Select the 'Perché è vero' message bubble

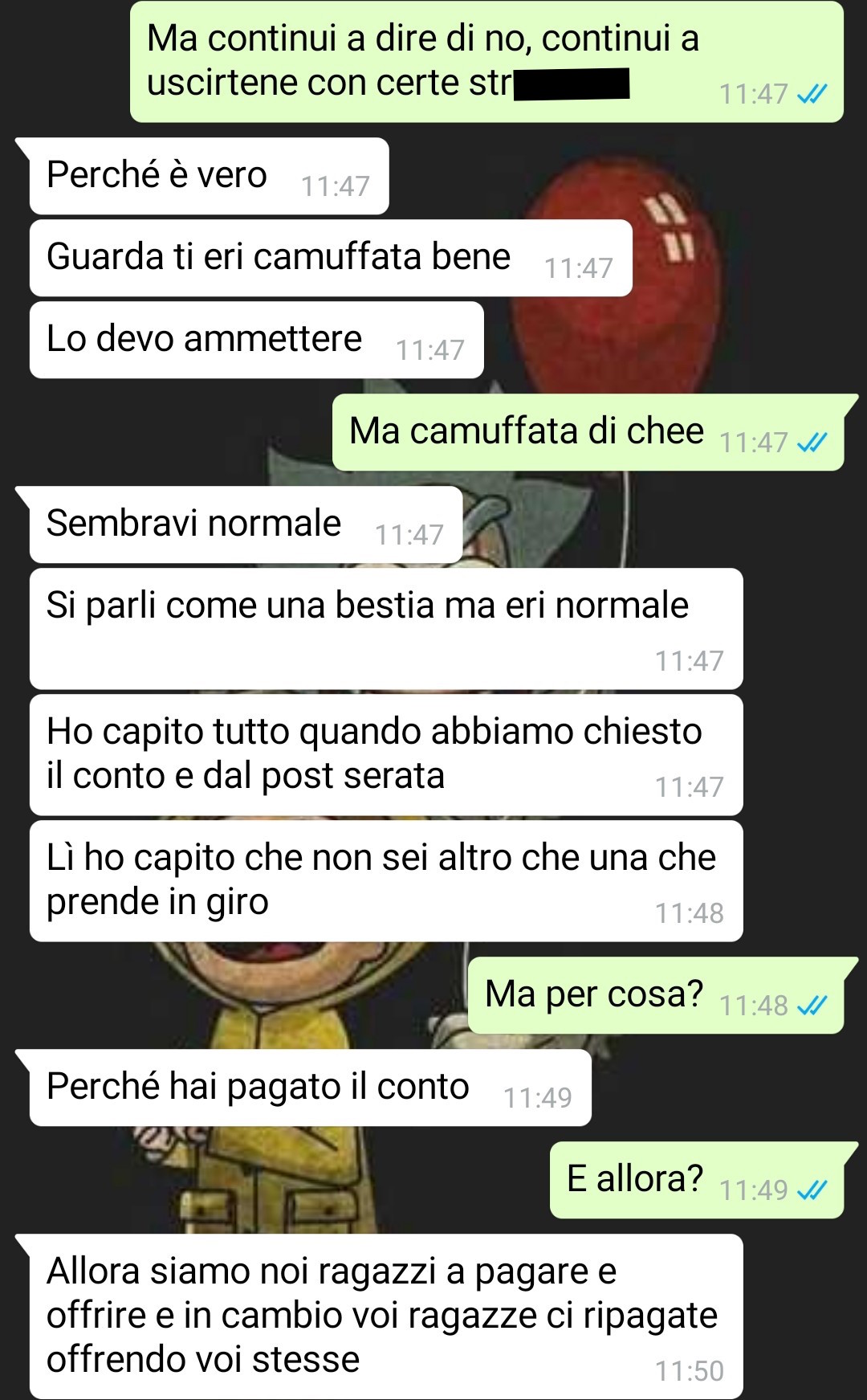209,176
